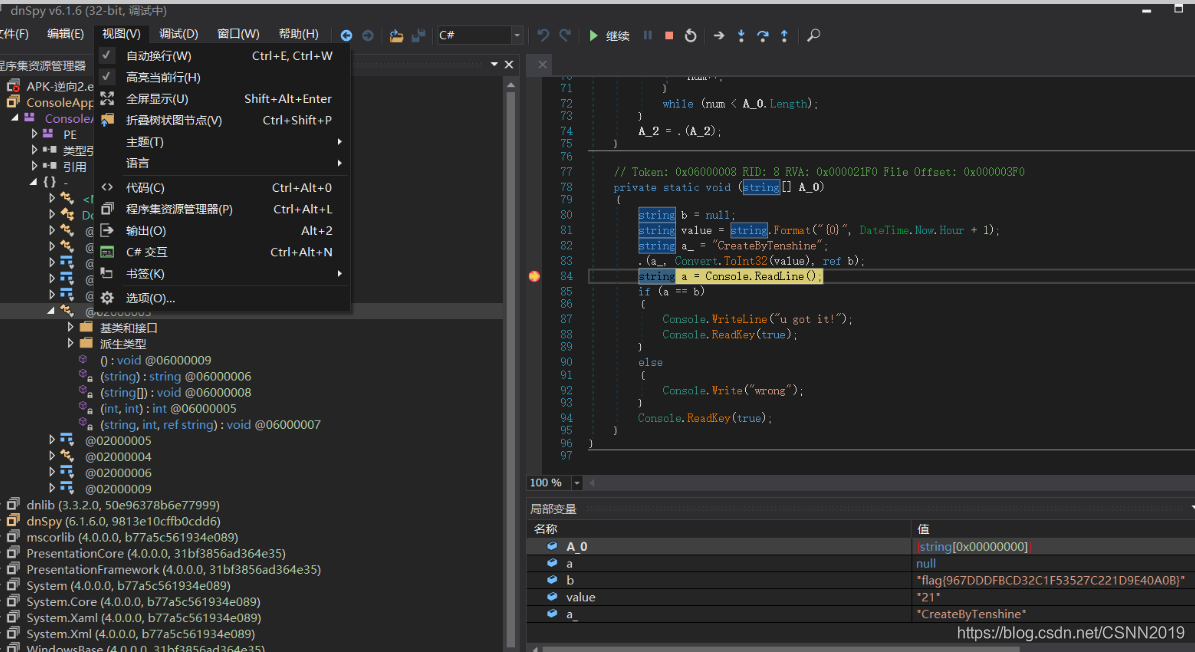Image resolution: width=1195 pixels, height=652 pixels.
Task: Choose 全屏显示(U) from the view menu
Action: pos(222,98)
